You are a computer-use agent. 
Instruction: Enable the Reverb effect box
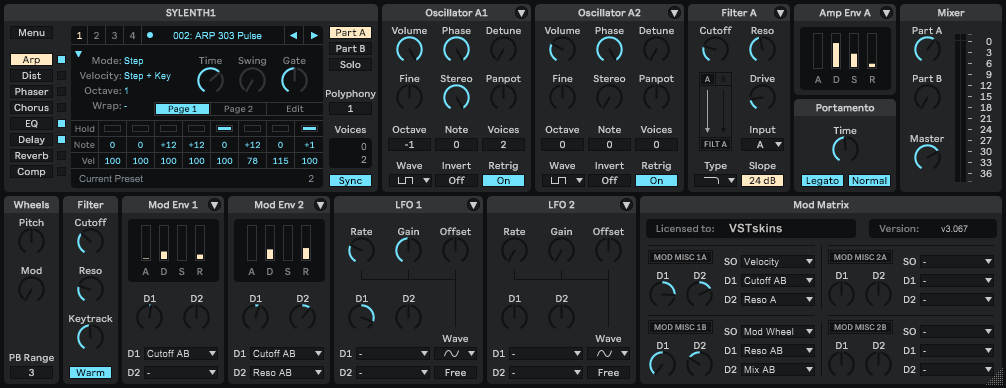click(62, 156)
